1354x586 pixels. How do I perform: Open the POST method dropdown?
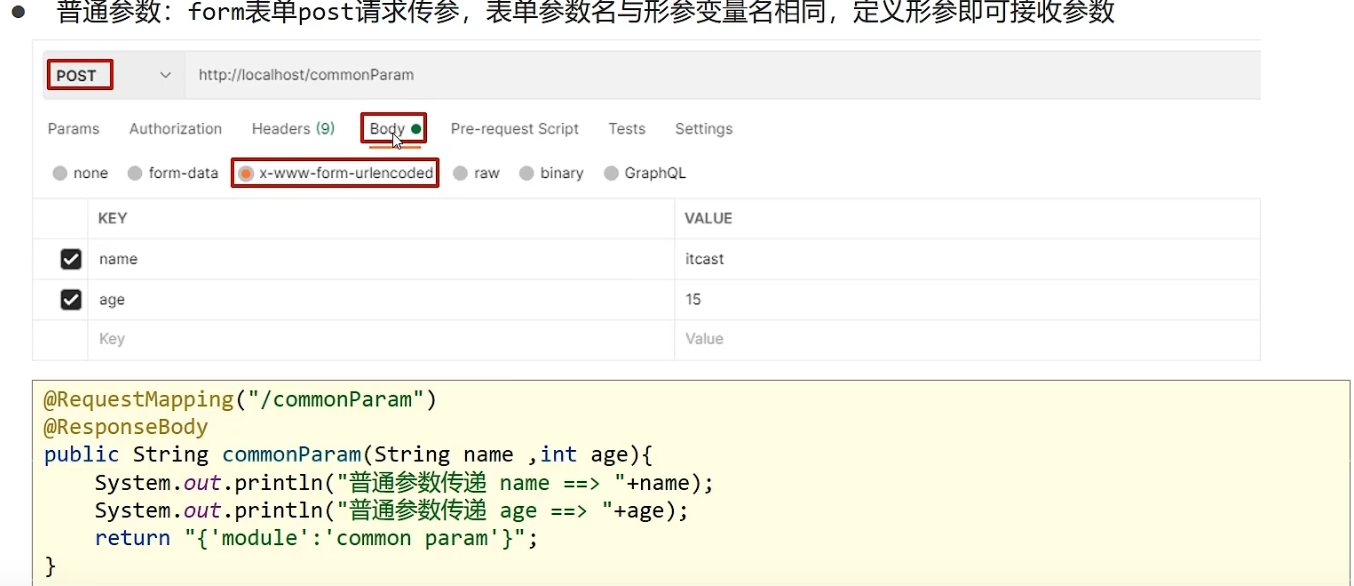click(x=114, y=75)
